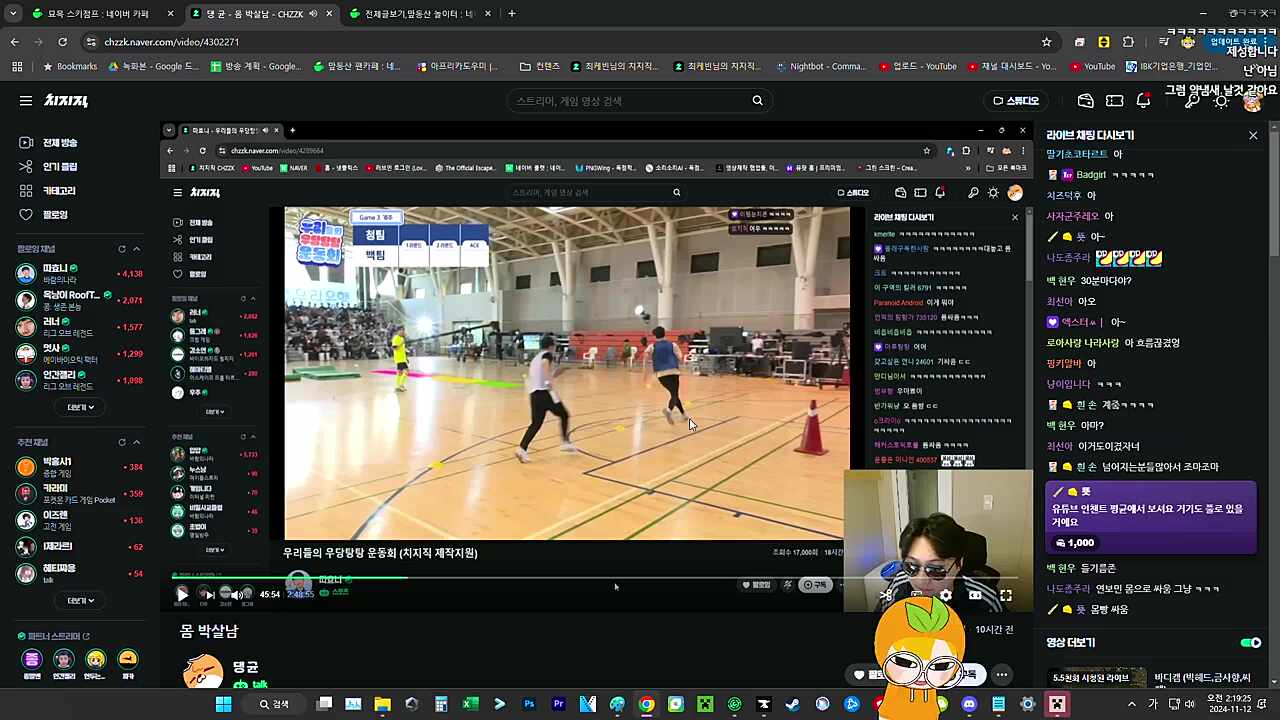Open 인간젤리 channel in the sidebar

point(80,381)
